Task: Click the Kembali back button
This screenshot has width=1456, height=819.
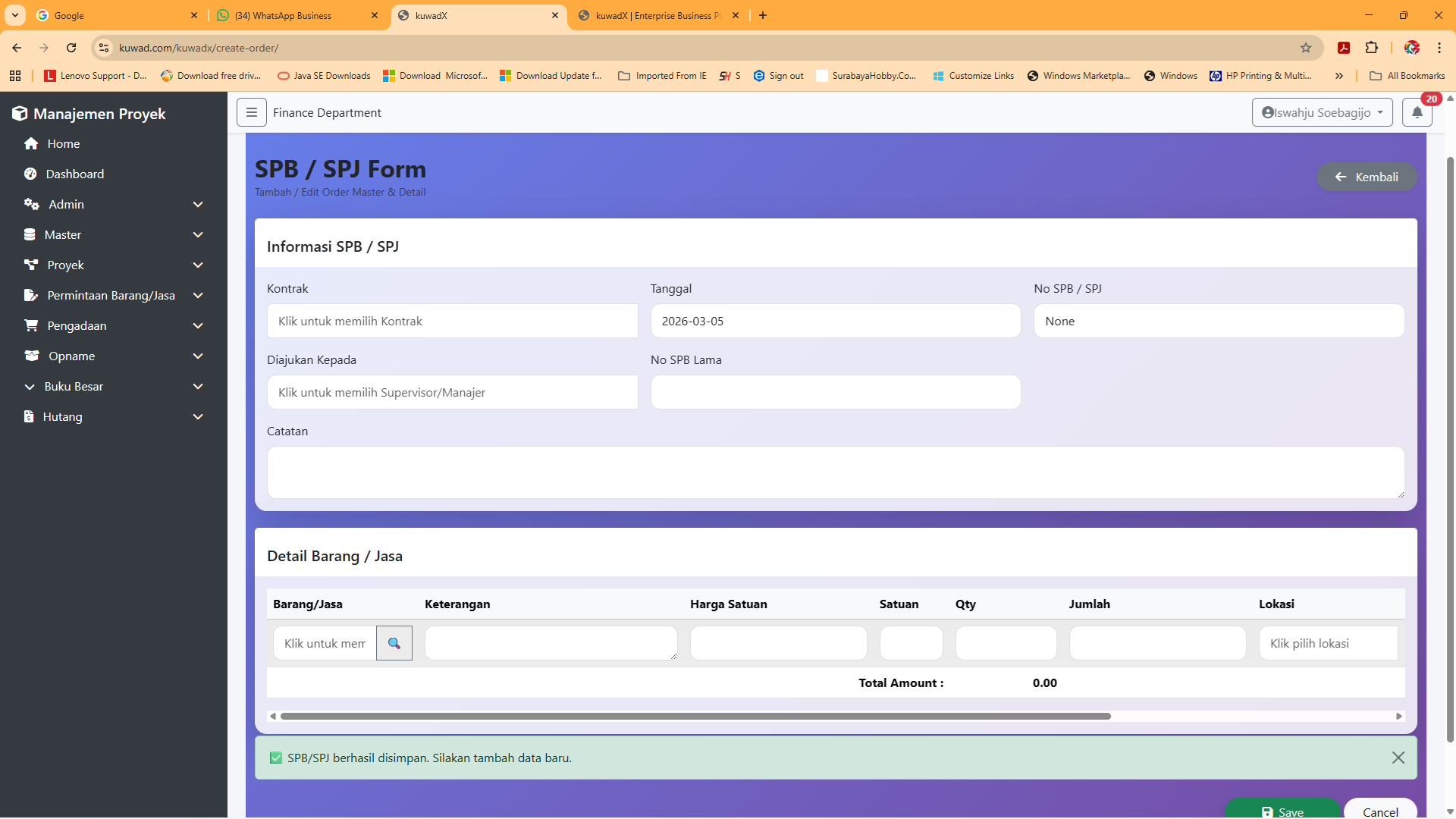Action: [1366, 177]
